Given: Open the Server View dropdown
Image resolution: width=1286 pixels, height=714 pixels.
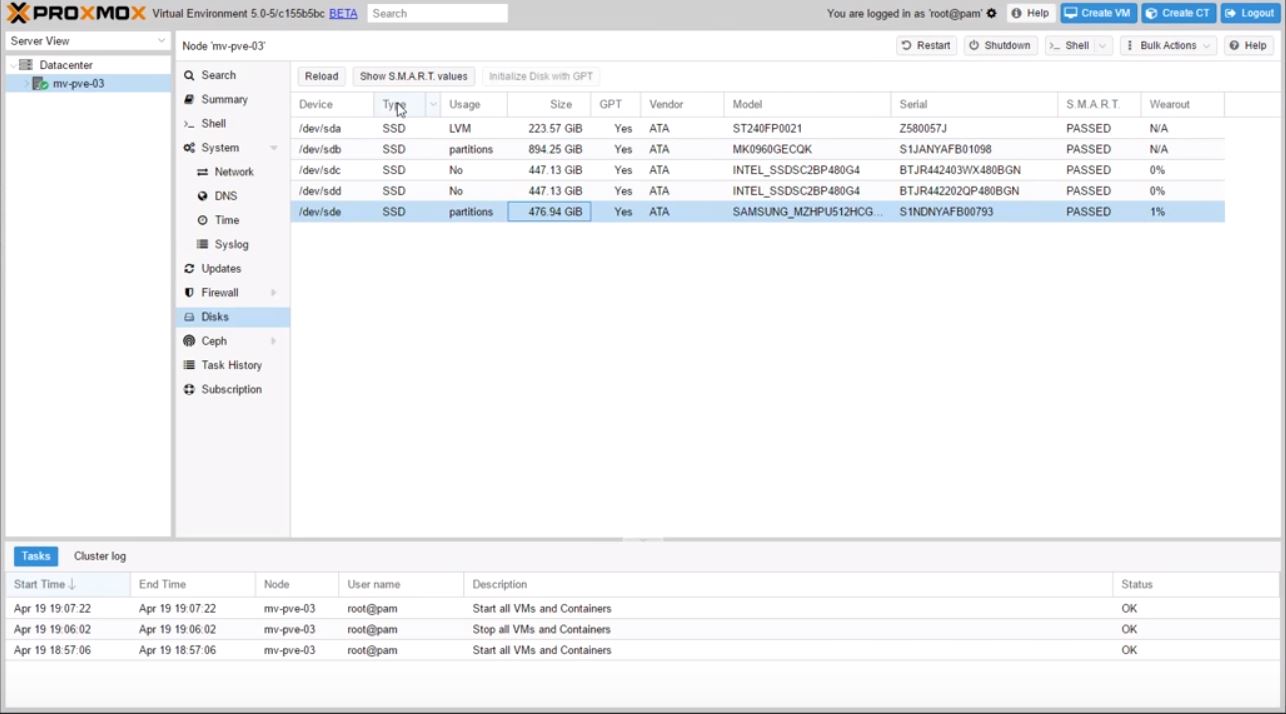Looking at the screenshot, I should pos(88,41).
